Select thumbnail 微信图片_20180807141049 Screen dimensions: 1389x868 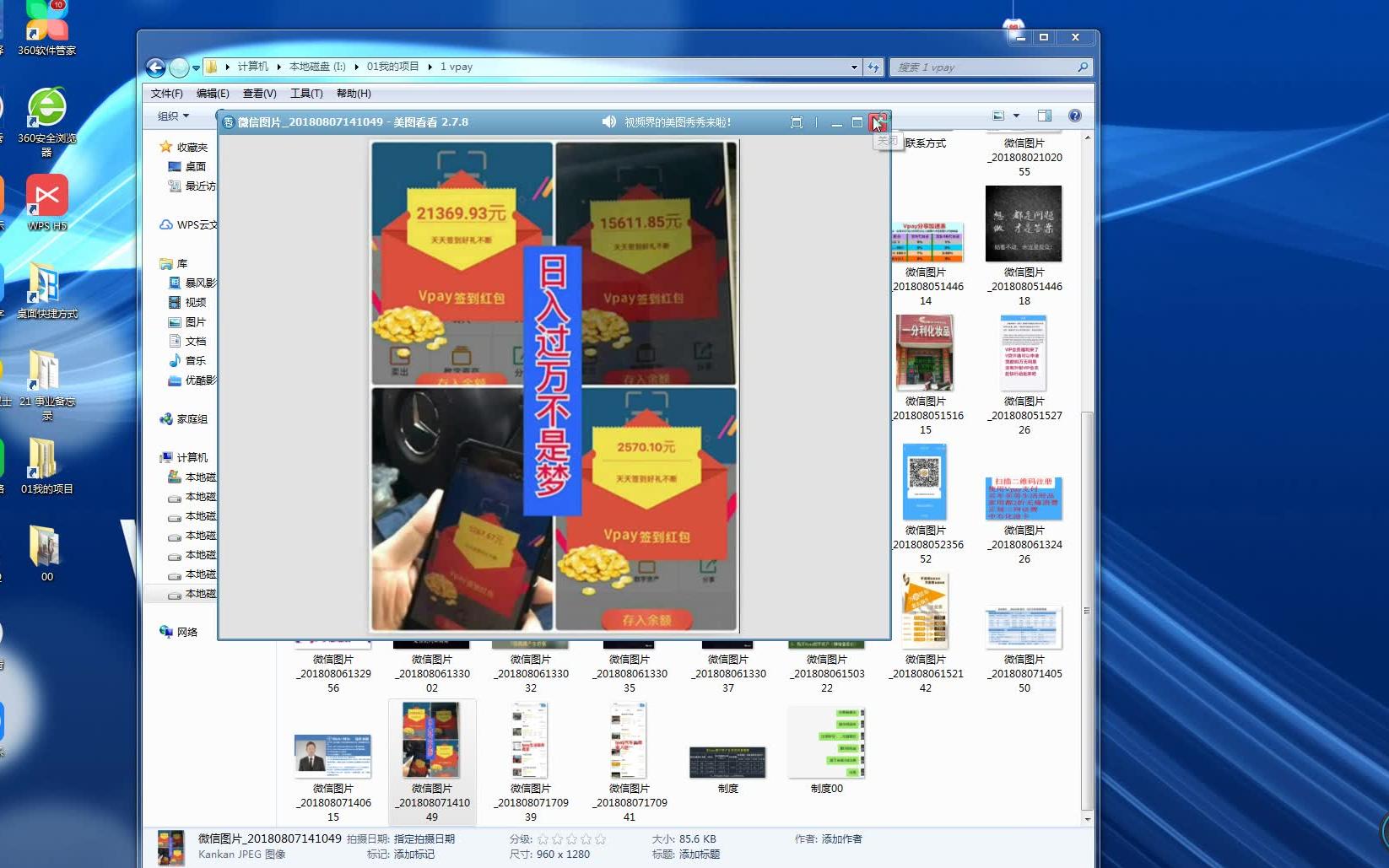(431, 740)
